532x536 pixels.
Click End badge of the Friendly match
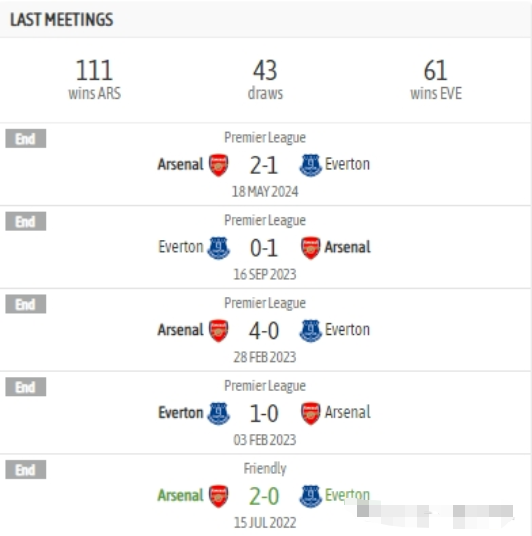click(x=26, y=469)
